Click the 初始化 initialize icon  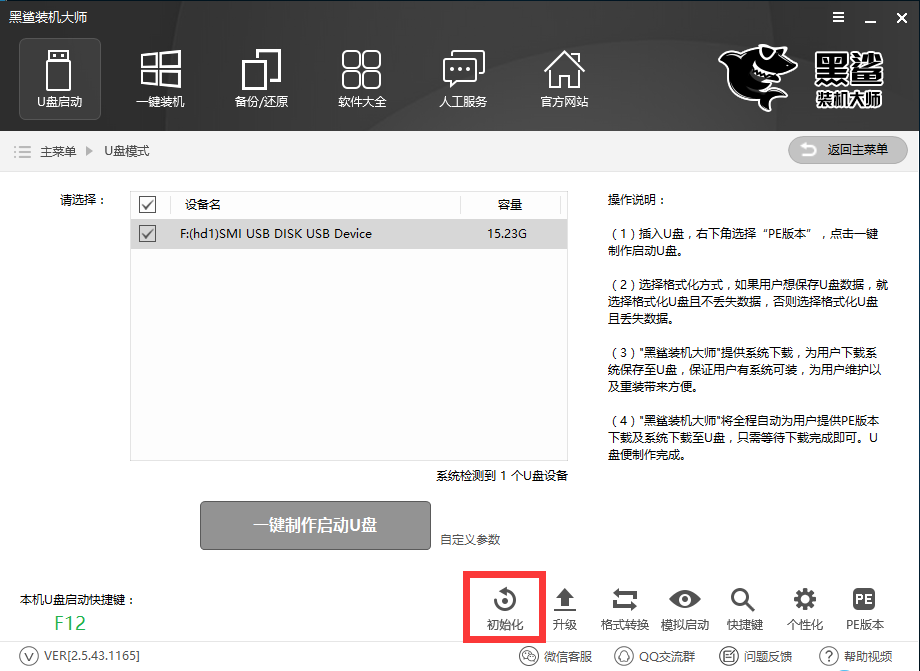pos(504,607)
